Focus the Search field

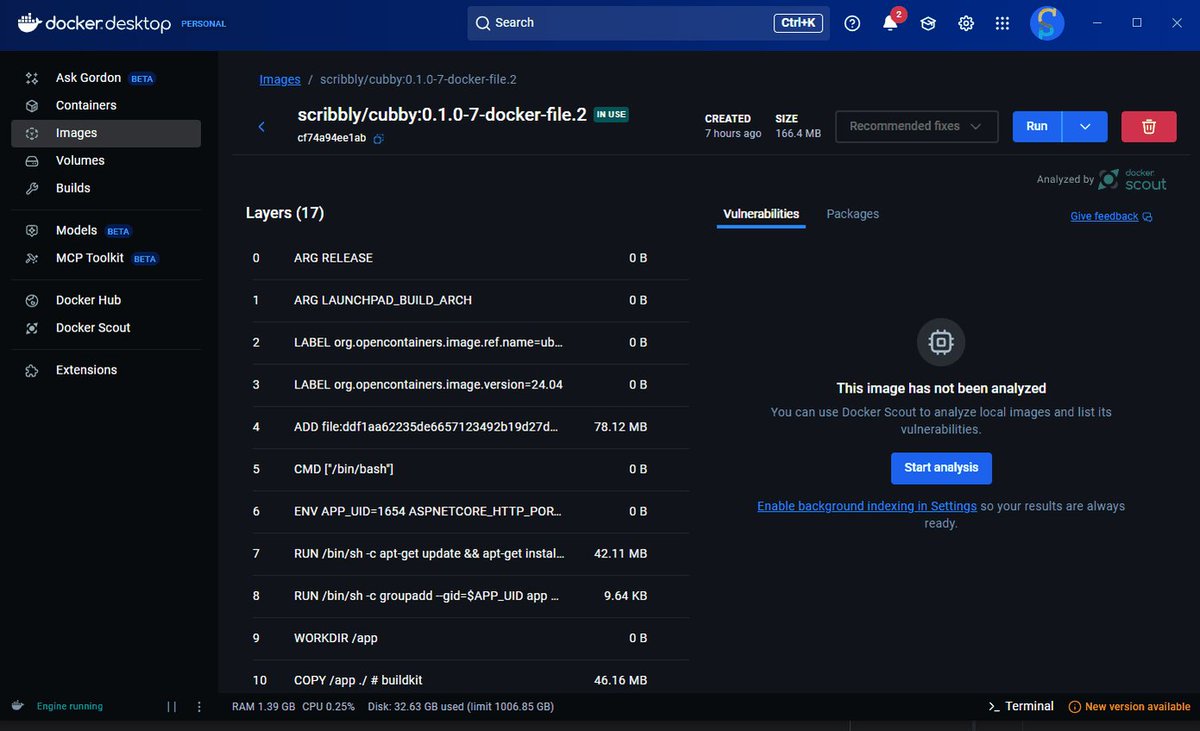(x=648, y=23)
